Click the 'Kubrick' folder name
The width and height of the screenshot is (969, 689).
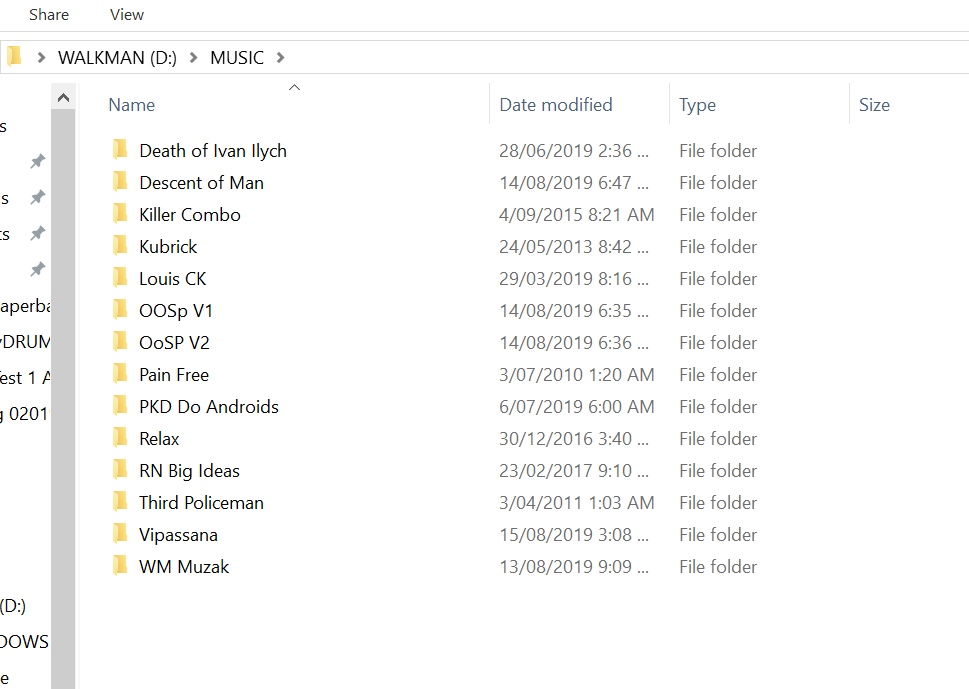(168, 247)
